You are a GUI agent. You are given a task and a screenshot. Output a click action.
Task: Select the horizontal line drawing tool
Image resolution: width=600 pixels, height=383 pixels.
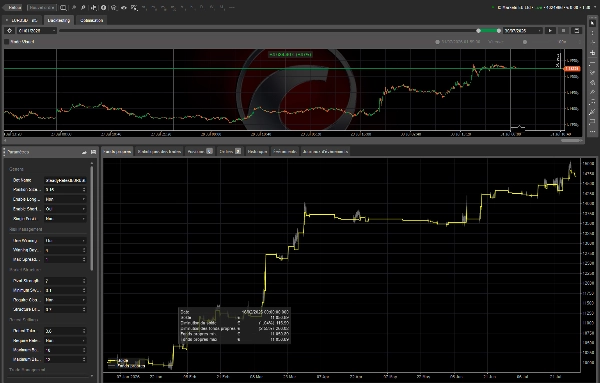point(592,63)
